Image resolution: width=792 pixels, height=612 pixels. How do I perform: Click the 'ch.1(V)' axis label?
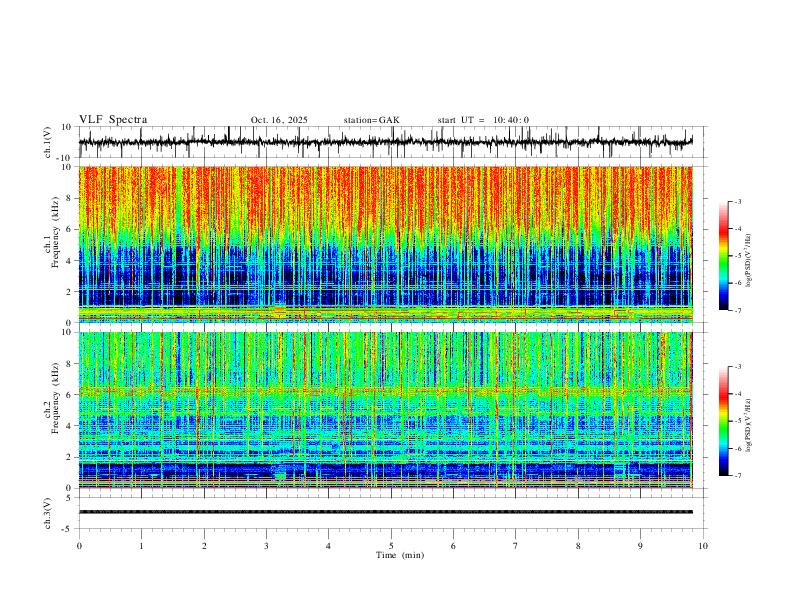coord(48,142)
